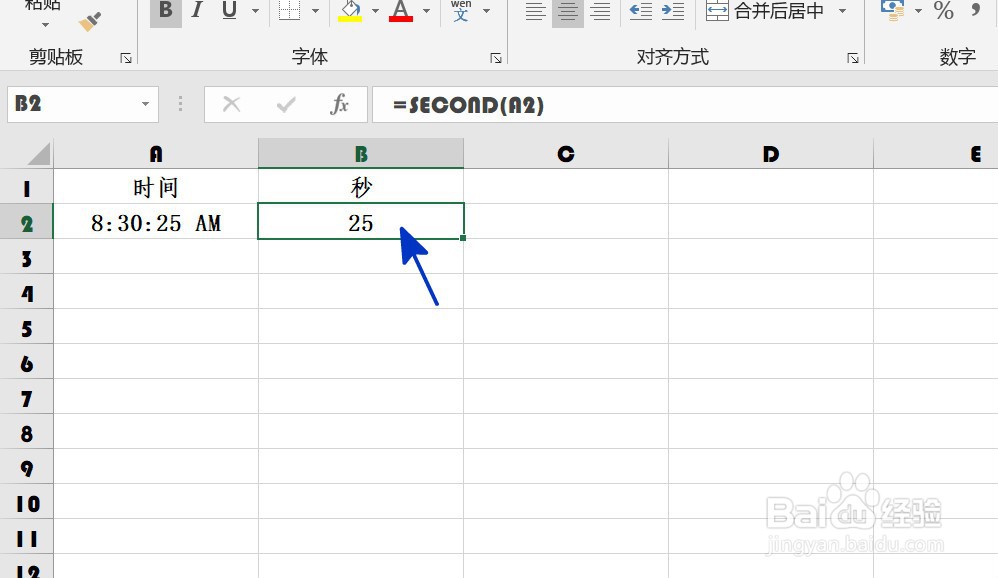Click cell B2 showing 25
The height and width of the screenshot is (578, 998).
click(361, 222)
